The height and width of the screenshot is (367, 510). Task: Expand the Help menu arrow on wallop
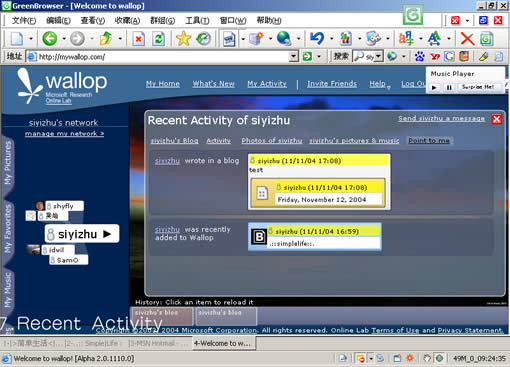pyautogui.click(x=389, y=88)
